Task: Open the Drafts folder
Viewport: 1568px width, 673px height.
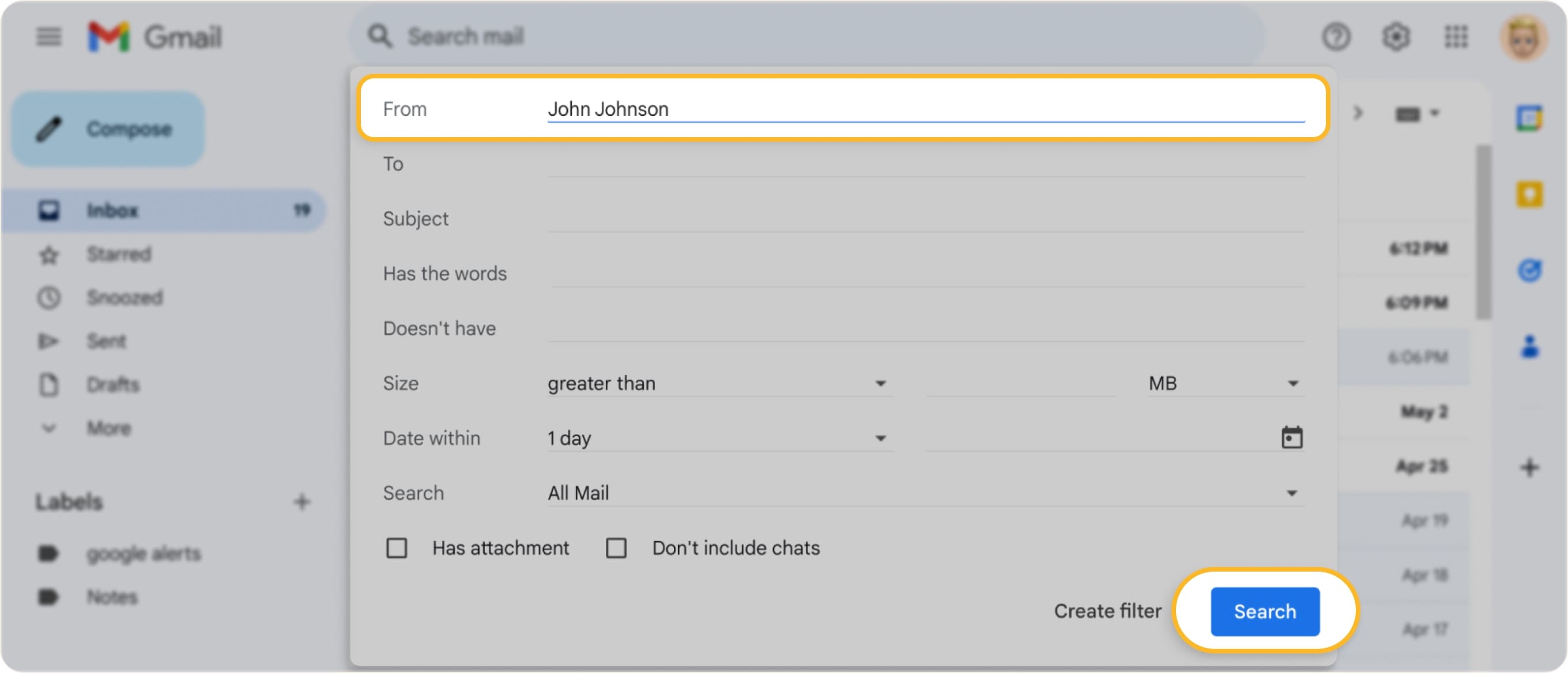Action: (113, 384)
